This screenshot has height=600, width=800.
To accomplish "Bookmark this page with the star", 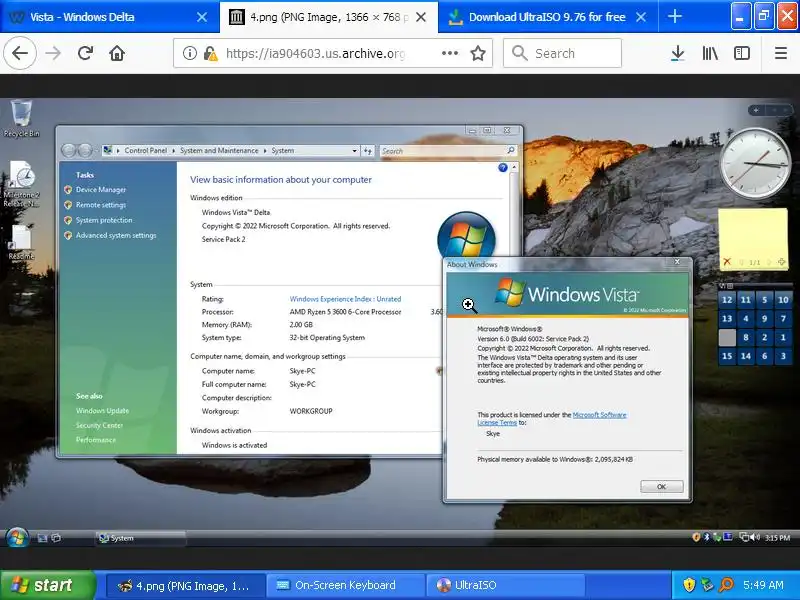I will (x=478, y=53).
